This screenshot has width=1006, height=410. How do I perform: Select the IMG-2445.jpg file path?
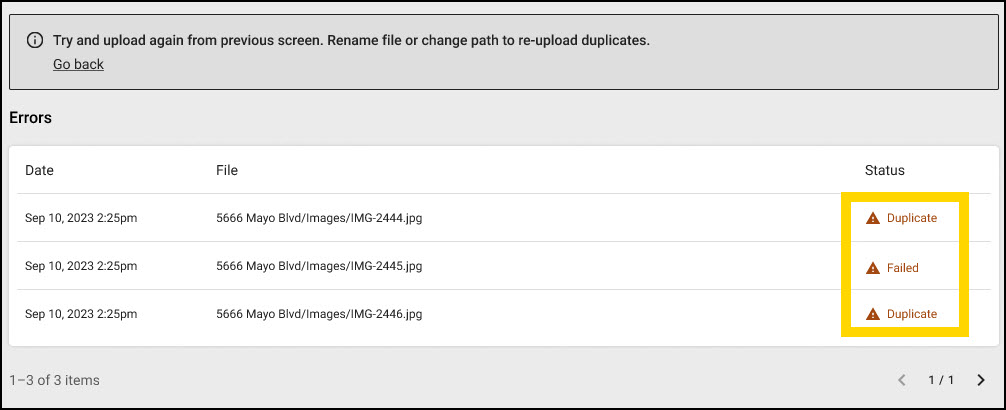(x=319, y=266)
